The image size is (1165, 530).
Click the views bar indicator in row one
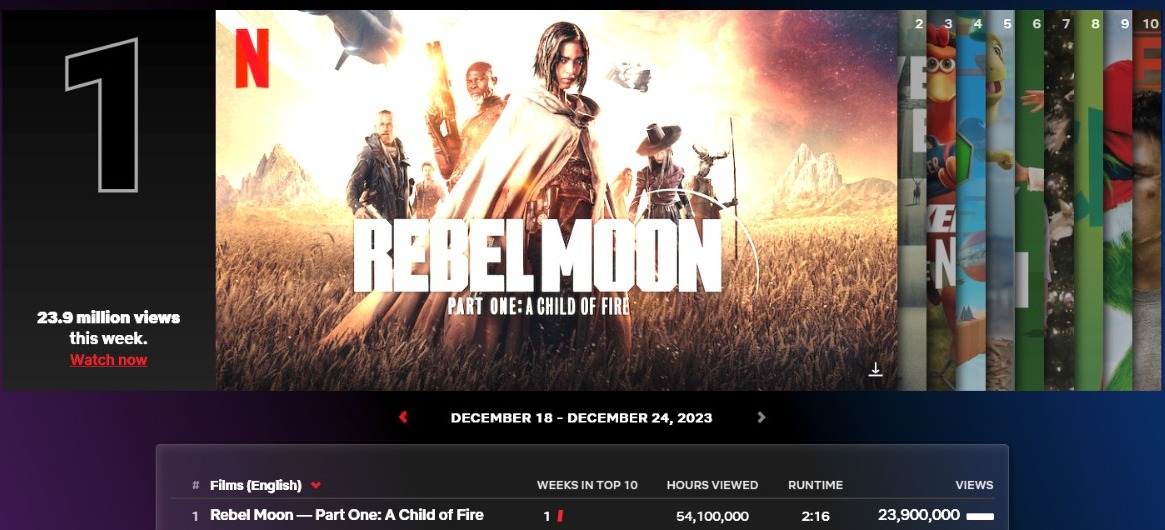pyautogui.click(x=980, y=516)
